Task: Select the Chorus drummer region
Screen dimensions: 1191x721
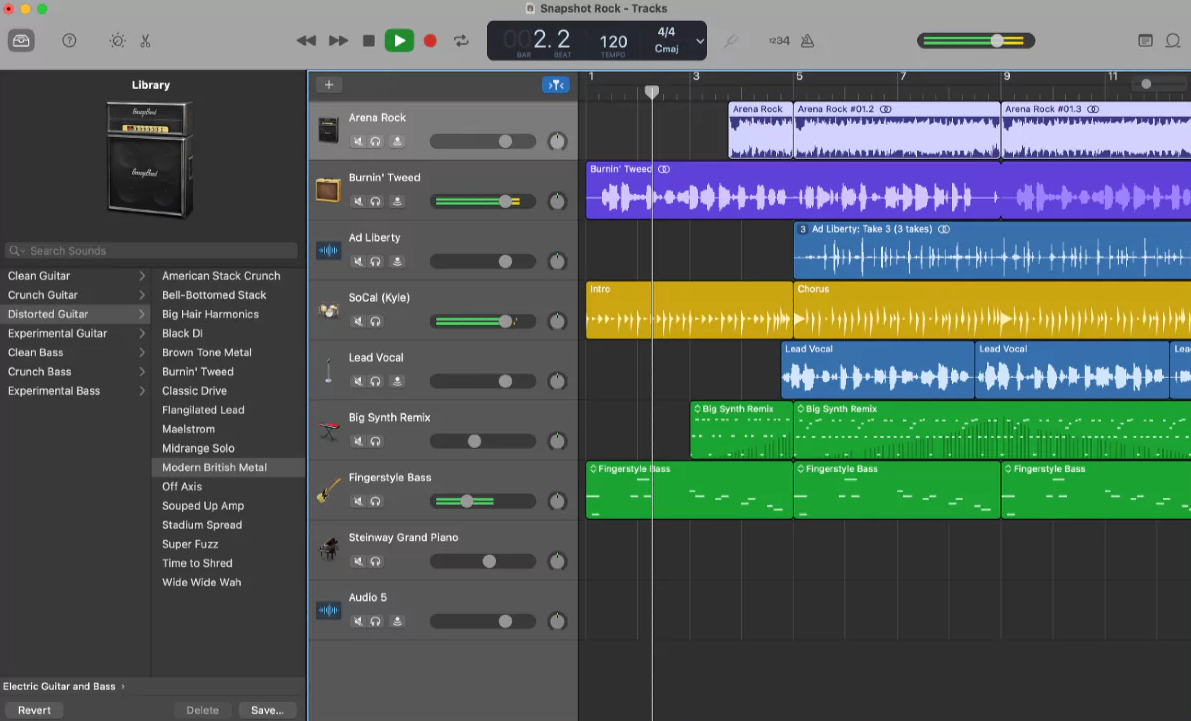Action: click(992, 310)
